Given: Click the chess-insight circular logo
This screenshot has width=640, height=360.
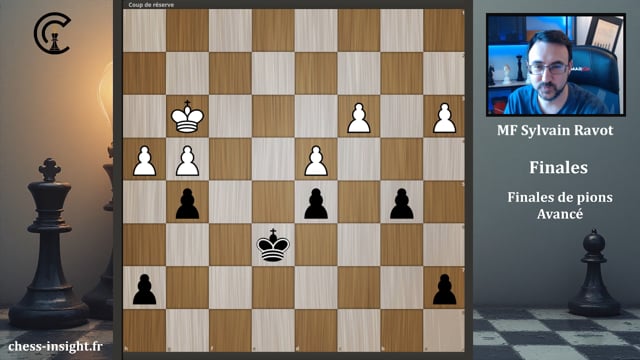Looking at the screenshot, I should [x=53, y=33].
